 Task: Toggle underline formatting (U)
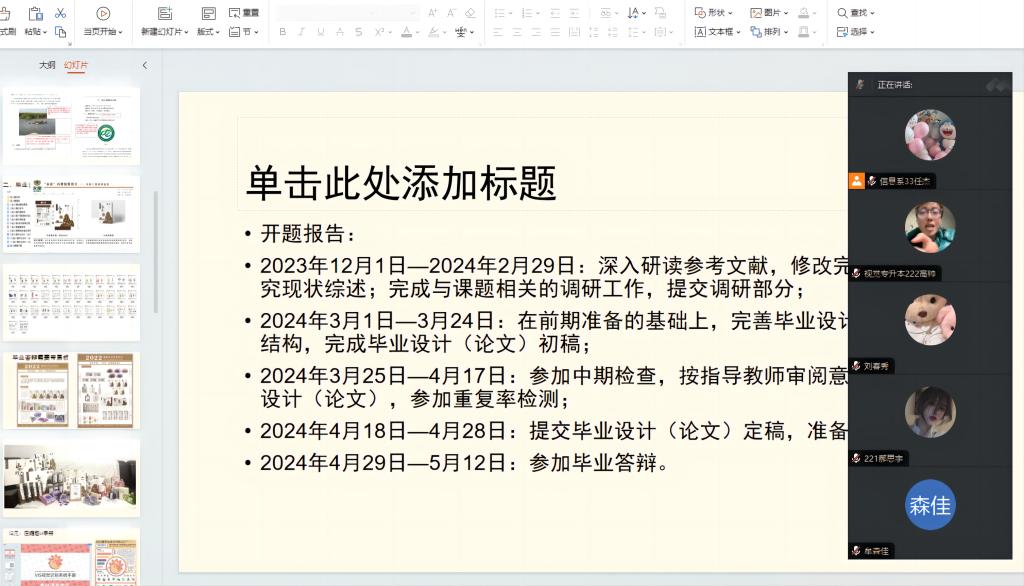321,32
